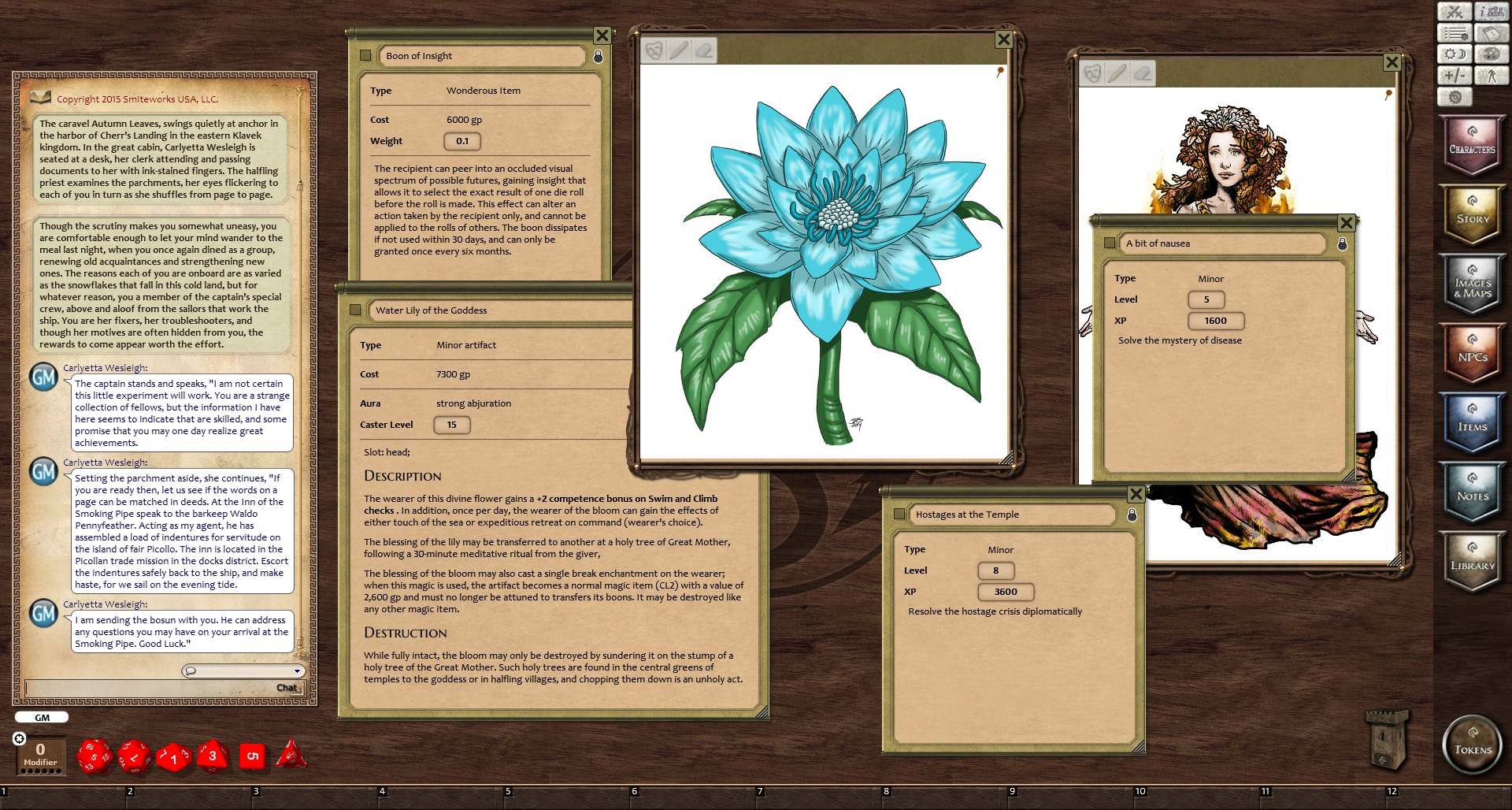Open the NPCs panel button
This screenshot has height=810, width=1512.
click(1471, 355)
